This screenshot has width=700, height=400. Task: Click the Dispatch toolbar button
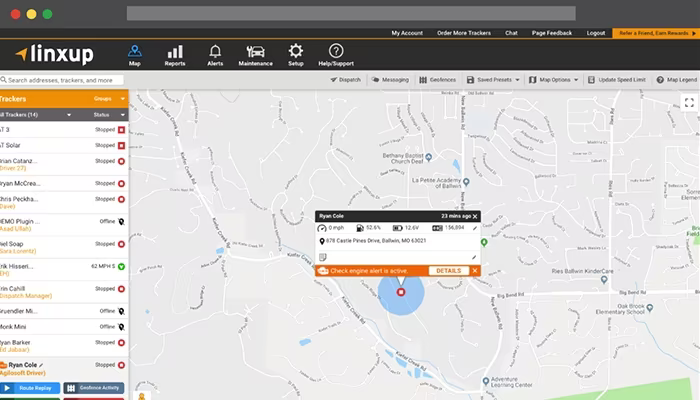(346, 80)
